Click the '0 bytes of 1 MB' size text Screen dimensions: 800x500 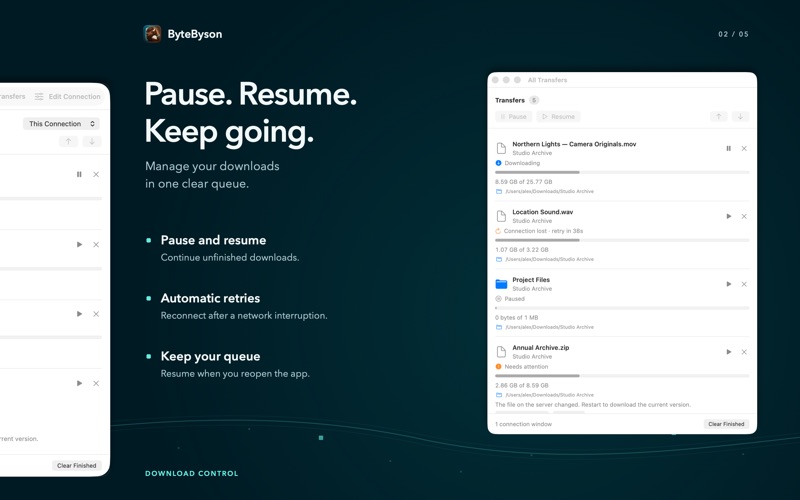(516, 317)
